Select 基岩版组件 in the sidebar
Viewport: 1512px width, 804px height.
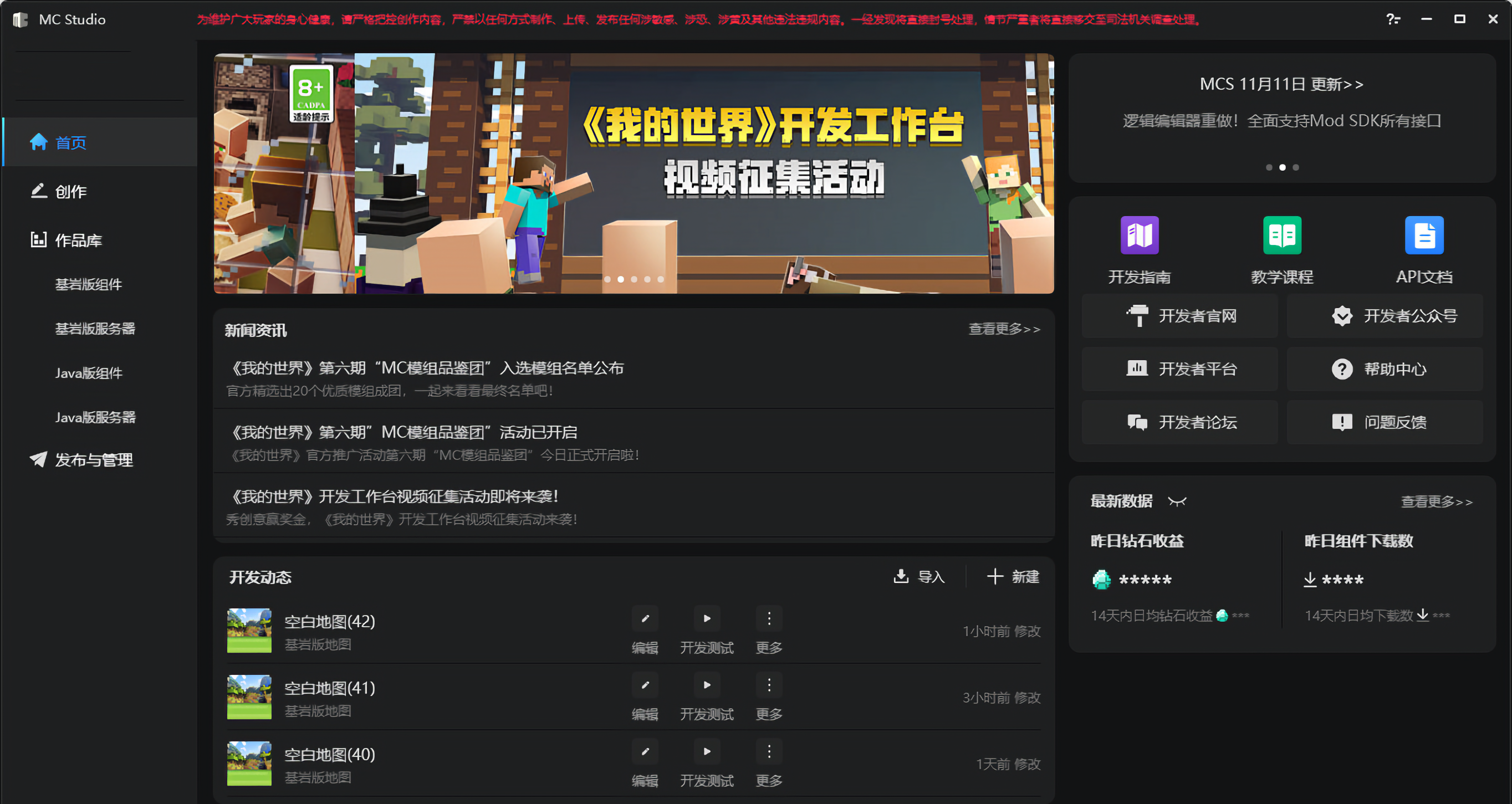click(x=89, y=285)
